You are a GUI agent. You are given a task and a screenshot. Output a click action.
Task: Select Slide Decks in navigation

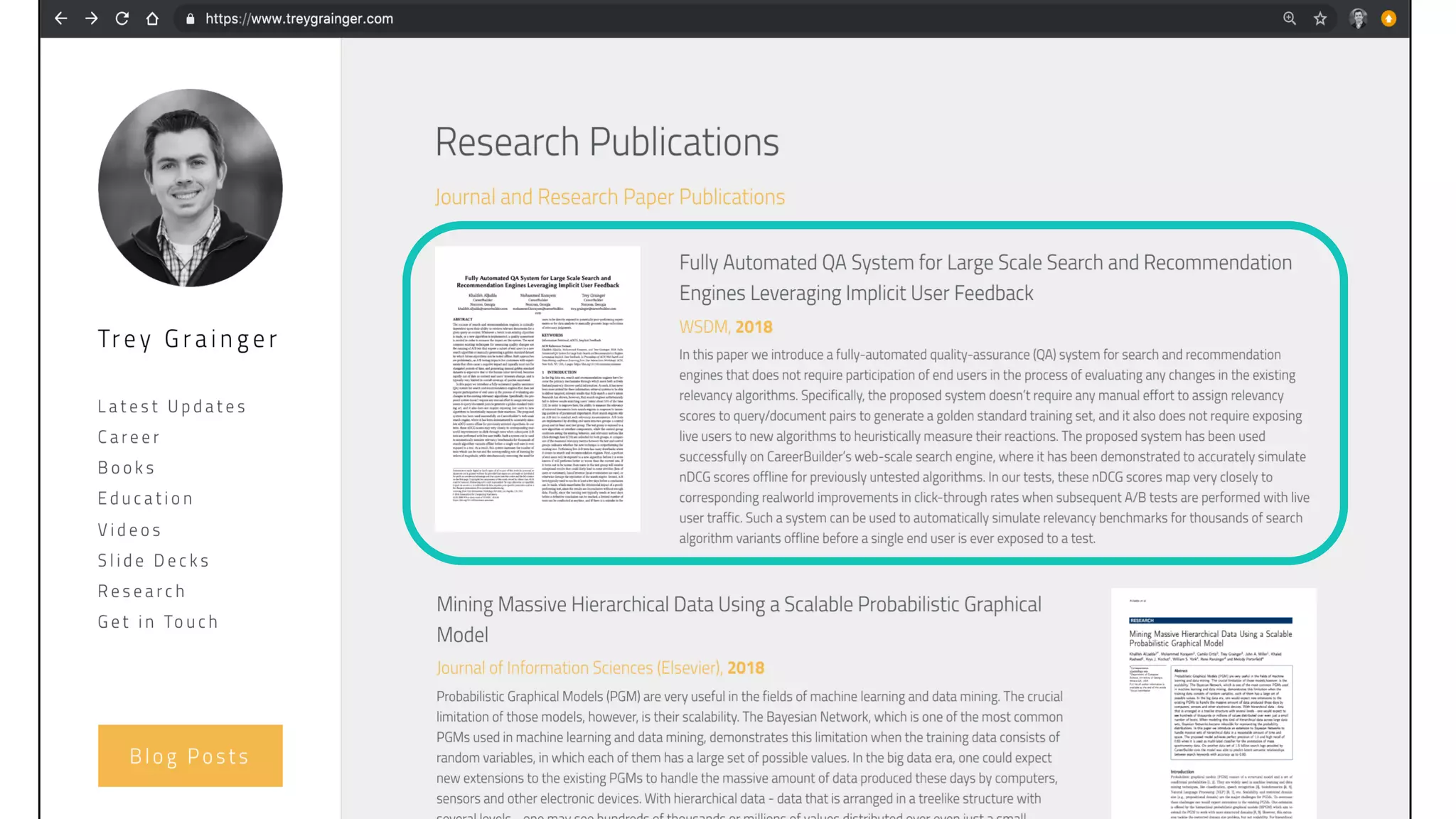coord(154,560)
